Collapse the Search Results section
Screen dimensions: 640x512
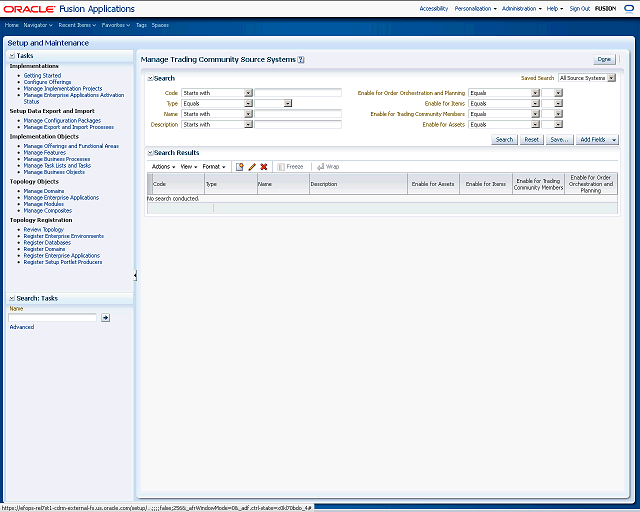(149, 153)
